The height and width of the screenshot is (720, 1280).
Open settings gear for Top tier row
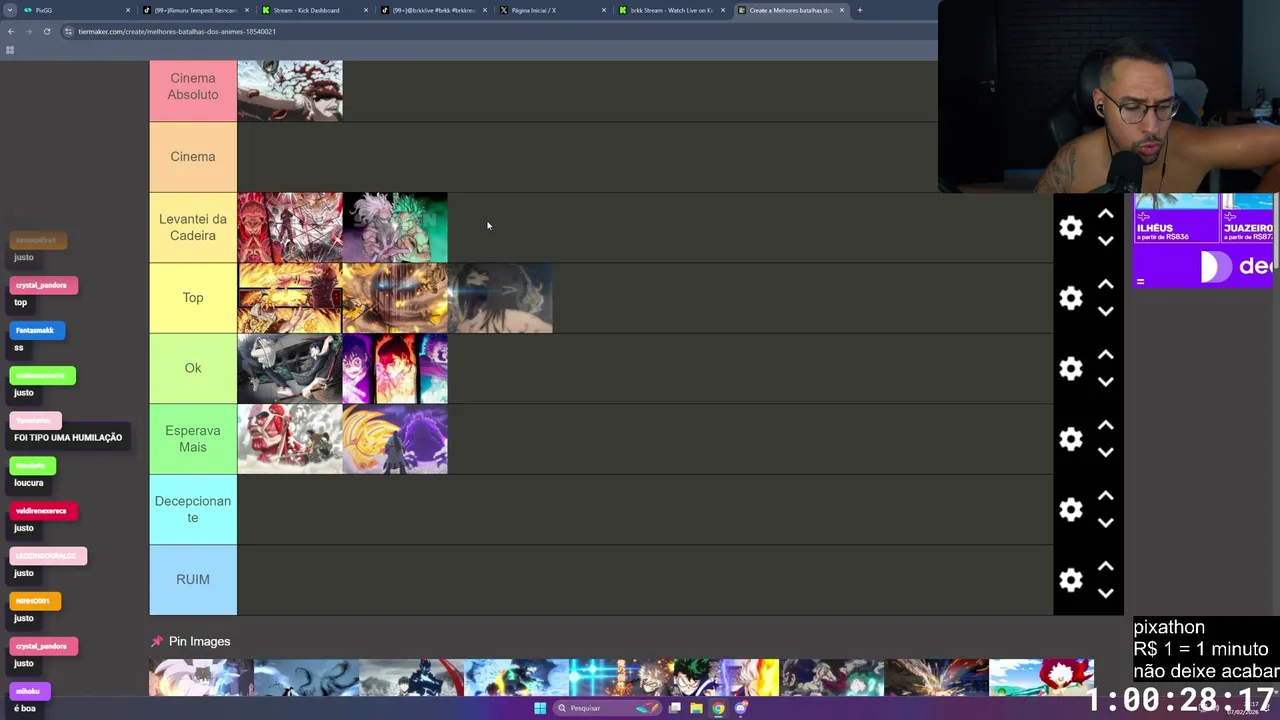click(x=1071, y=298)
